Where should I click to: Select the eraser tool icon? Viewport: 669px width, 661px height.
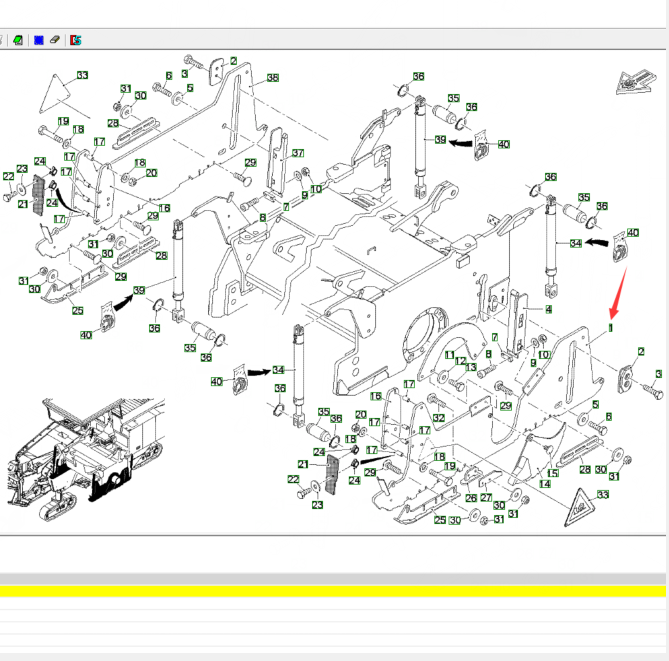click(55, 40)
